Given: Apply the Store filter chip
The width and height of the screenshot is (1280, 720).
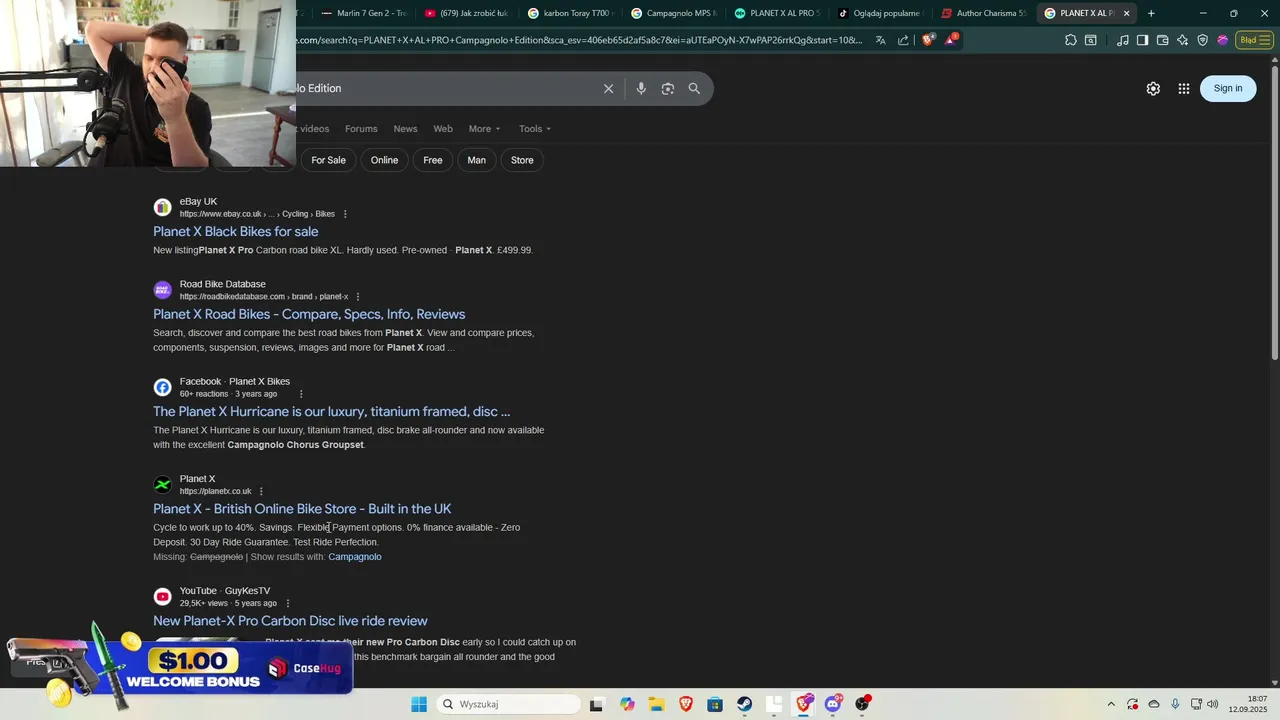Looking at the screenshot, I should [x=522, y=160].
